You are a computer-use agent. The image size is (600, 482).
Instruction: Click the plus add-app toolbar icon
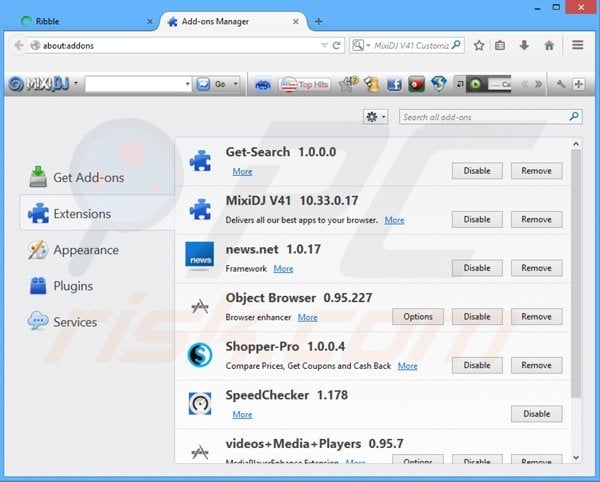click(579, 84)
